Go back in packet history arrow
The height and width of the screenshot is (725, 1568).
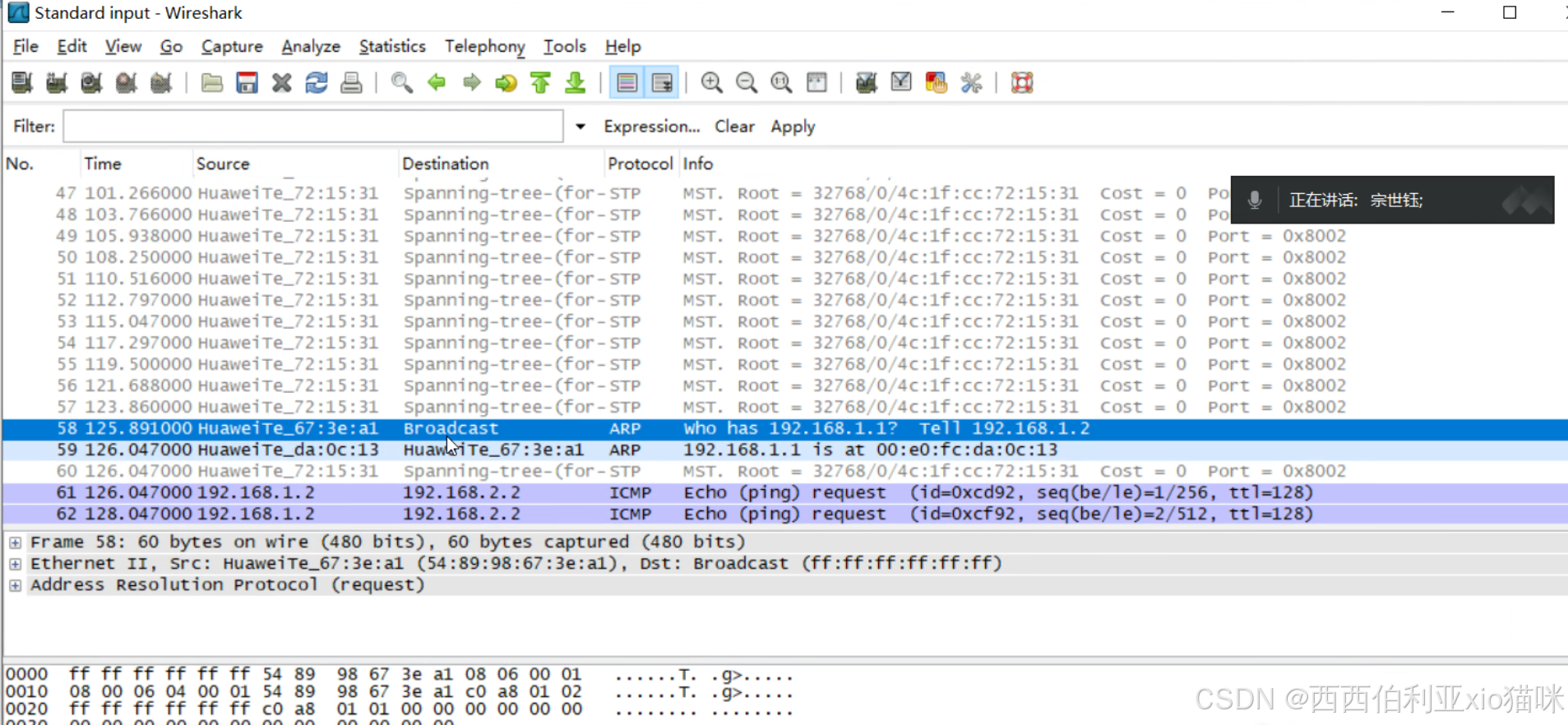[x=437, y=82]
